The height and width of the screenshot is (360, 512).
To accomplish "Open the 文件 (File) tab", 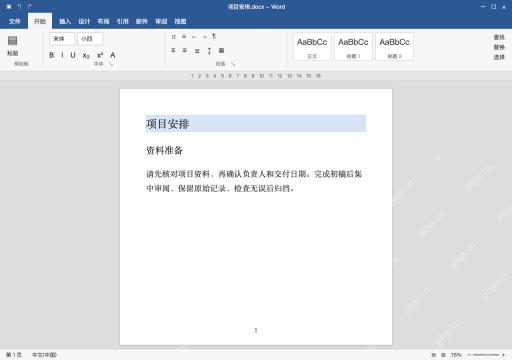I will (14, 21).
